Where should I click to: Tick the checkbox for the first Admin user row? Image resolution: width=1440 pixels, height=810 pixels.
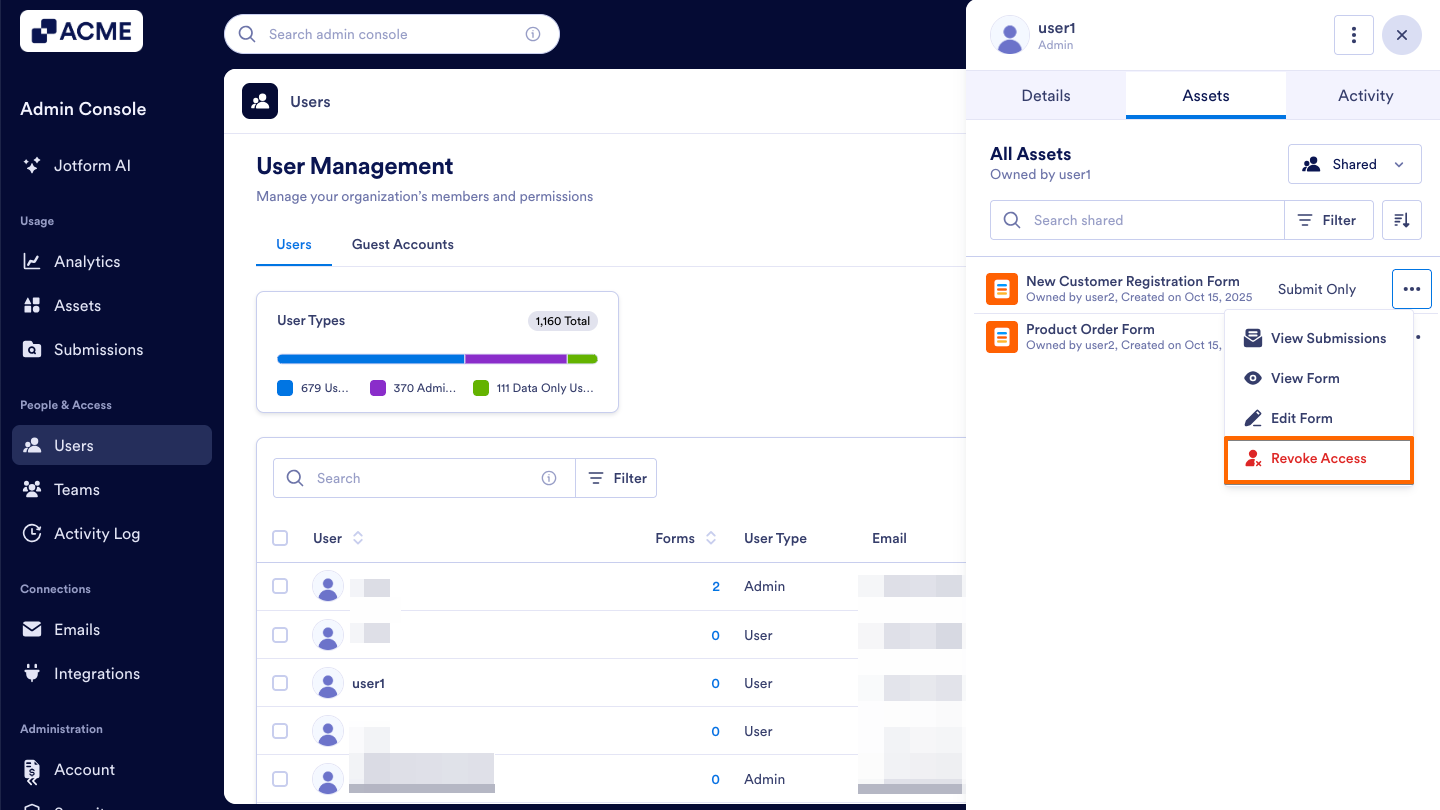280,586
